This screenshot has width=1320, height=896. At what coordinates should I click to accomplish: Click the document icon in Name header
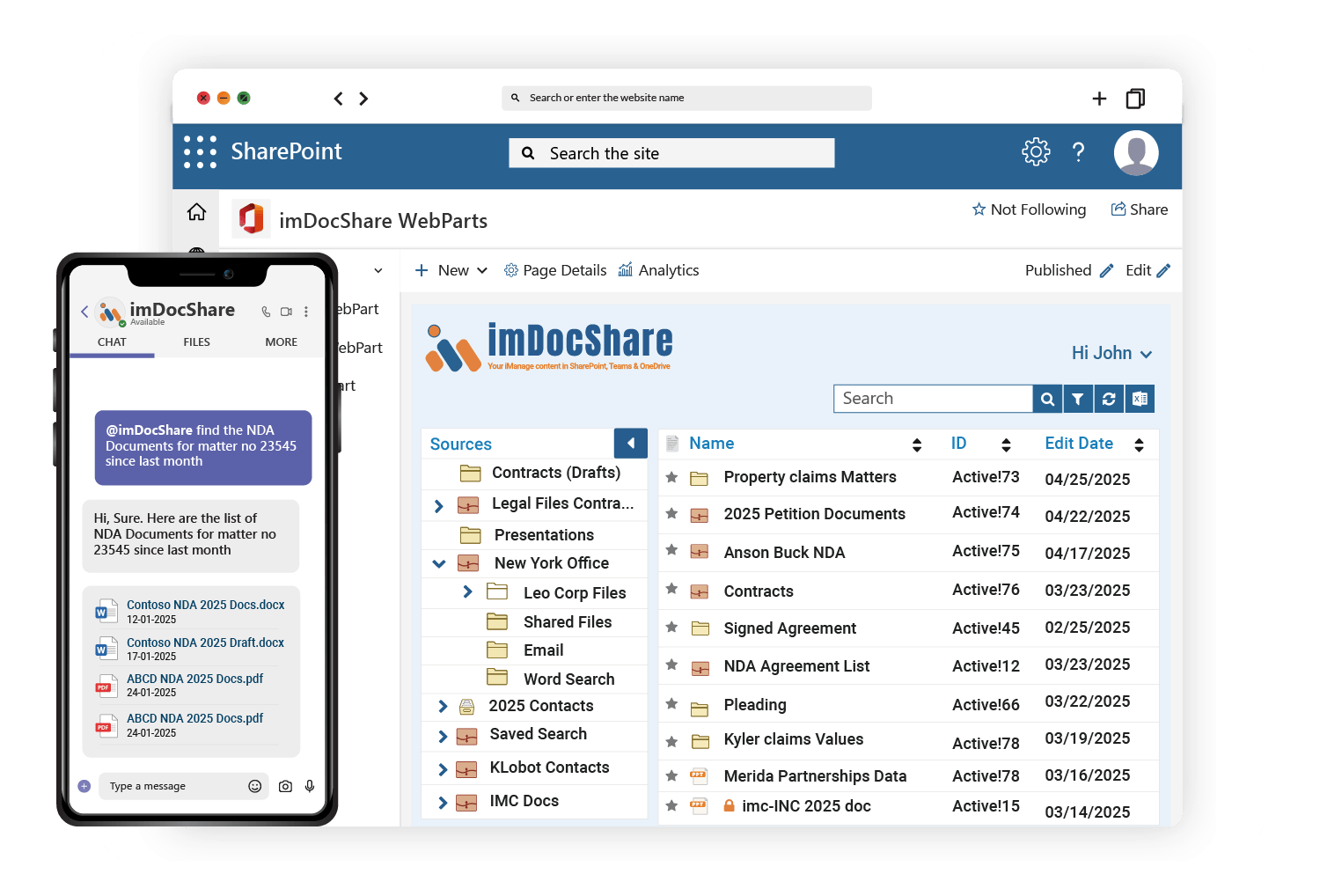(672, 443)
